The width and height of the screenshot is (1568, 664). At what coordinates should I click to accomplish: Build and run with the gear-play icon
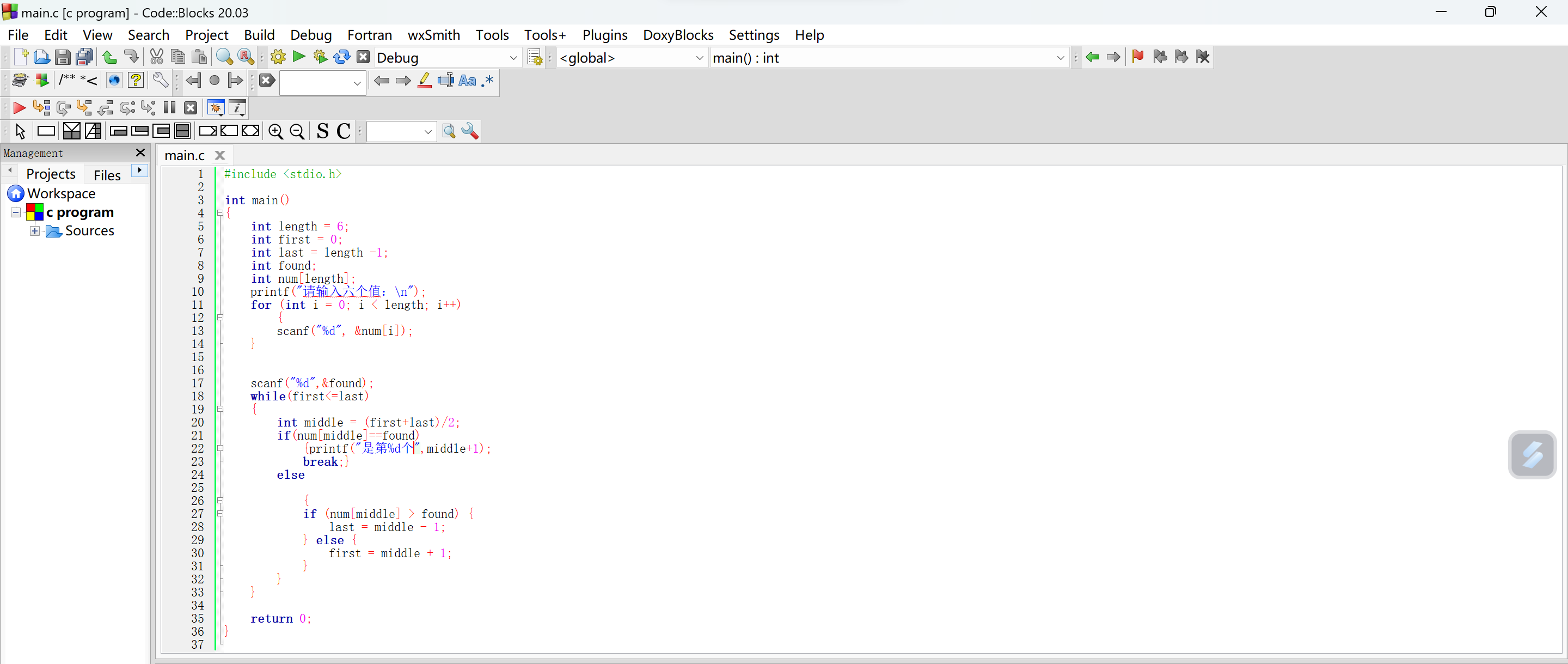pos(320,57)
